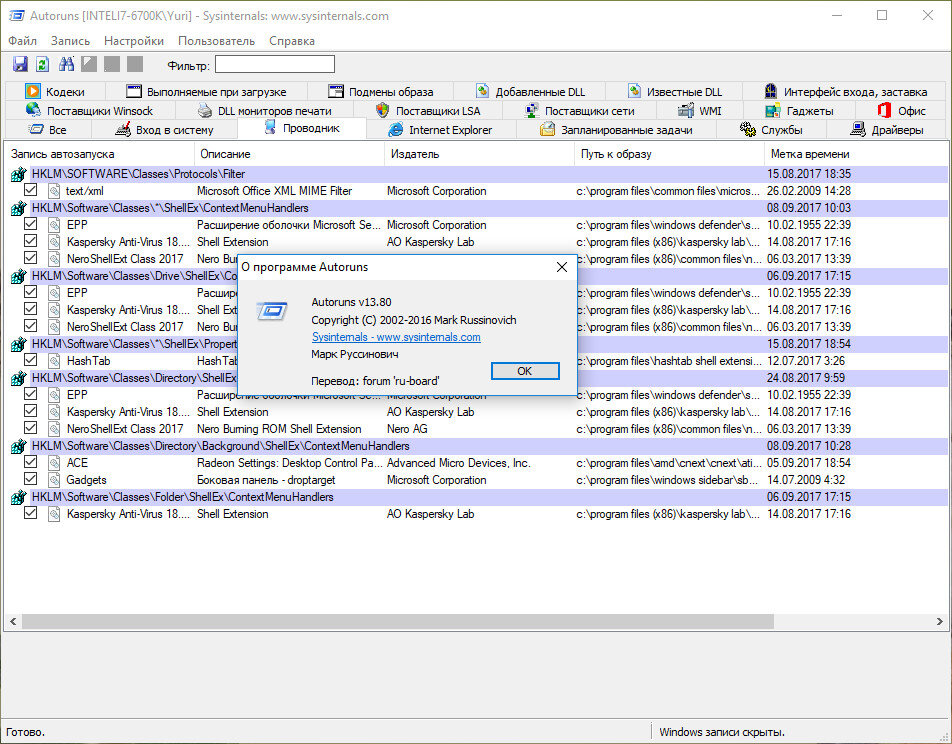
Task: Sort by Метка времени column
Action: click(856, 154)
